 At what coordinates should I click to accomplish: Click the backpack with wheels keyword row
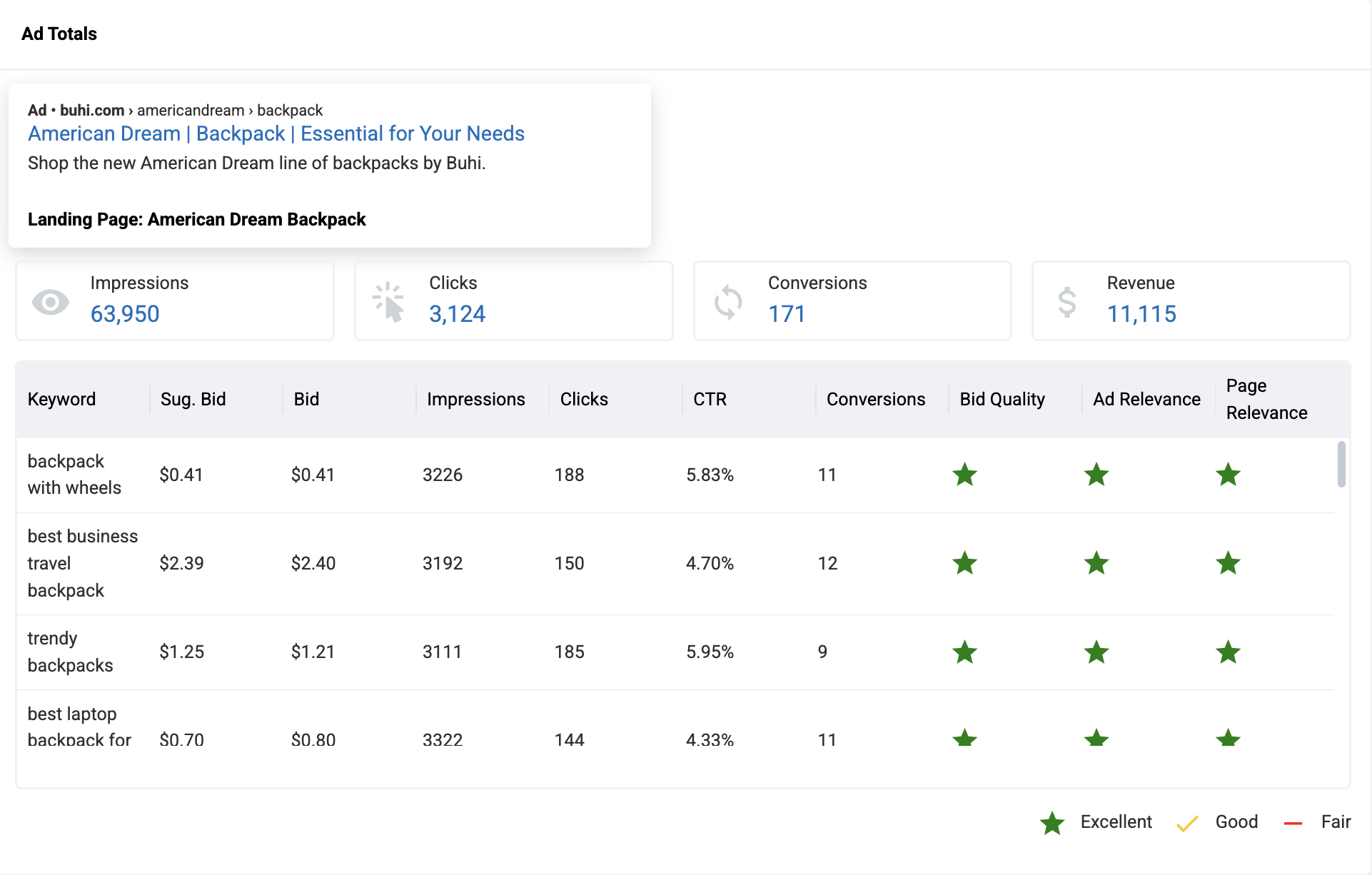74,475
